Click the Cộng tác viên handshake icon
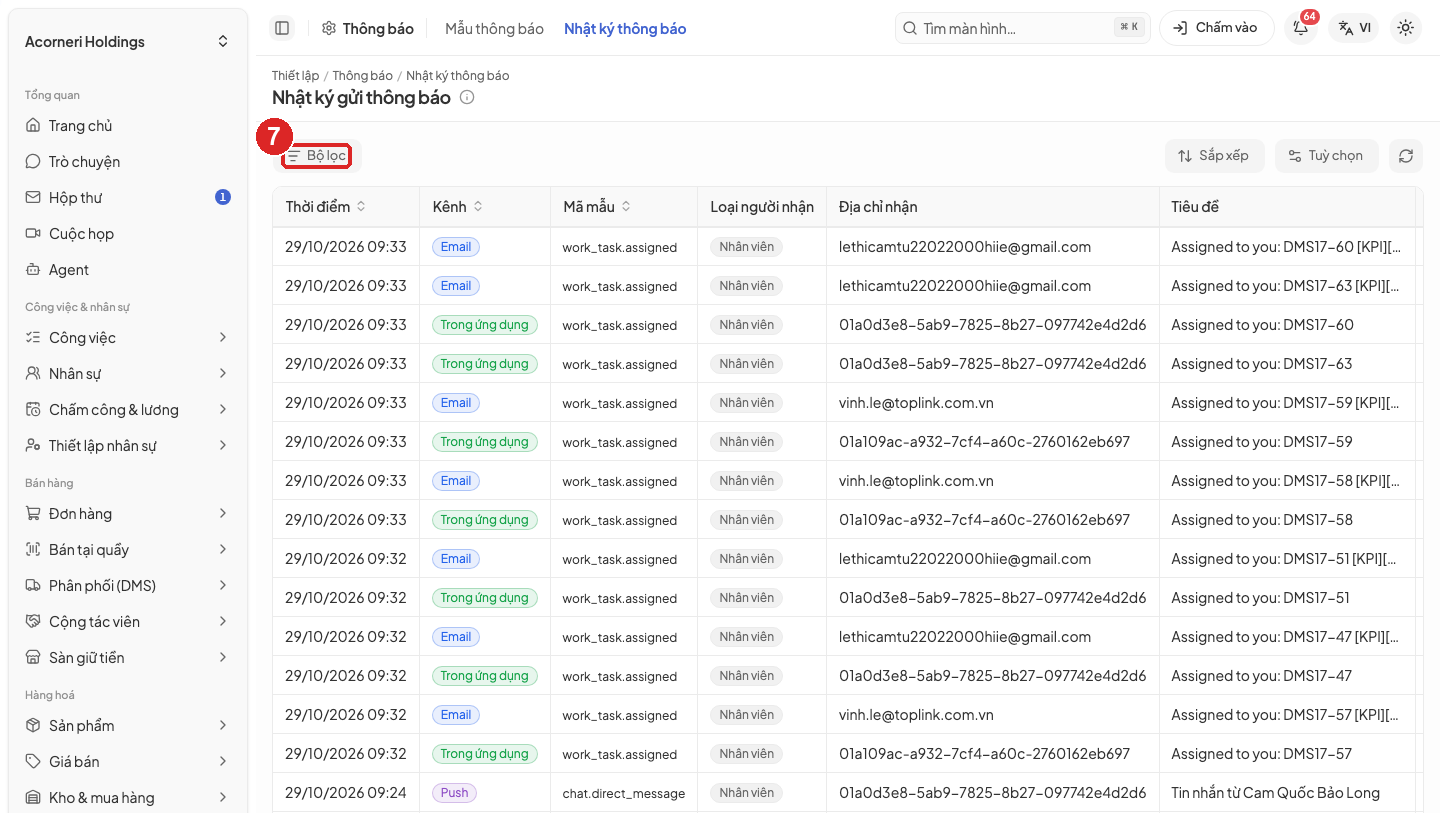1440x813 pixels. point(33,622)
